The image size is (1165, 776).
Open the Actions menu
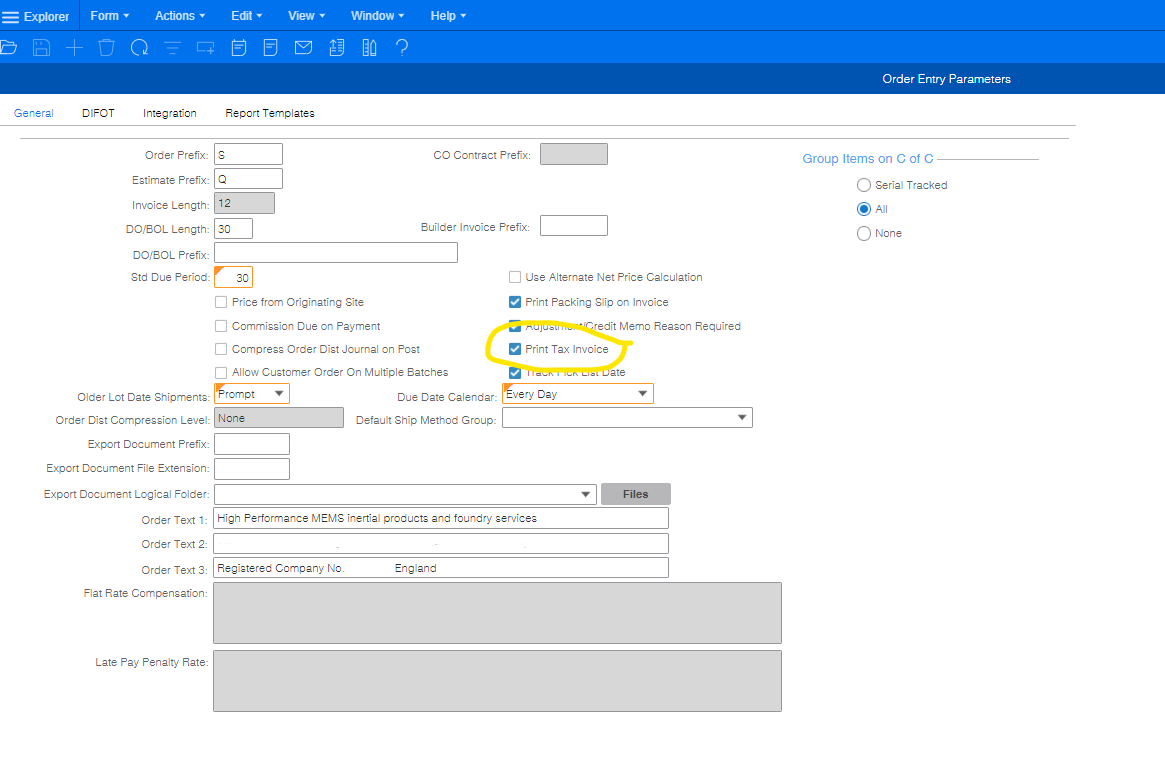point(179,16)
